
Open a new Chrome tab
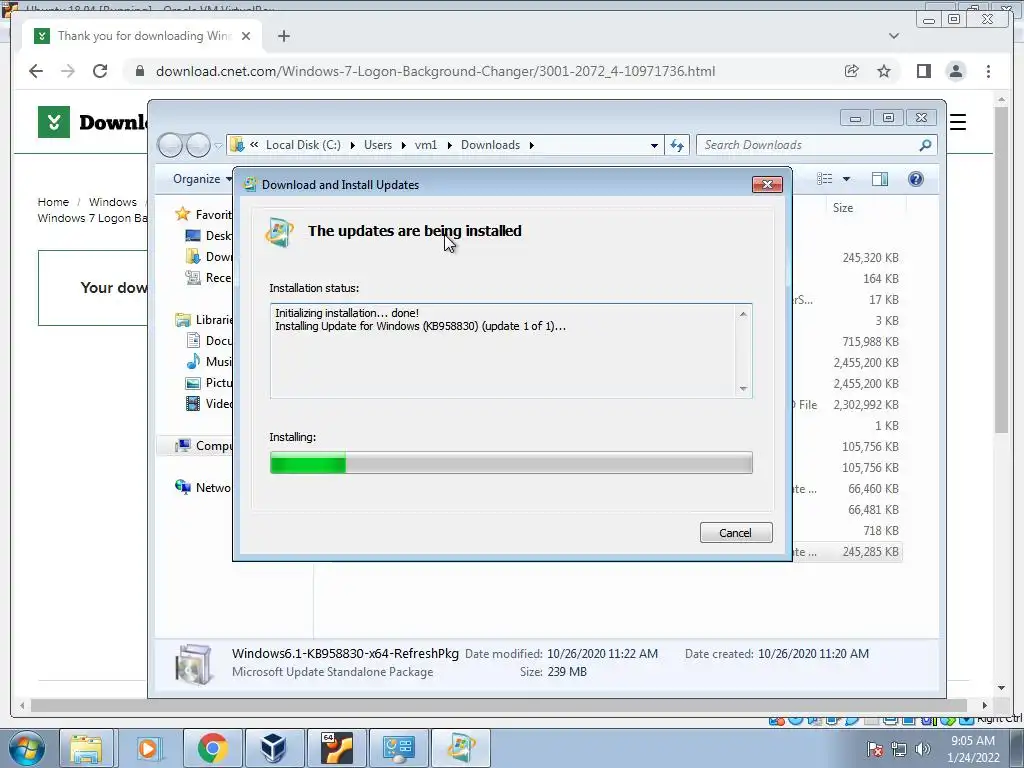tap(283, 36)
